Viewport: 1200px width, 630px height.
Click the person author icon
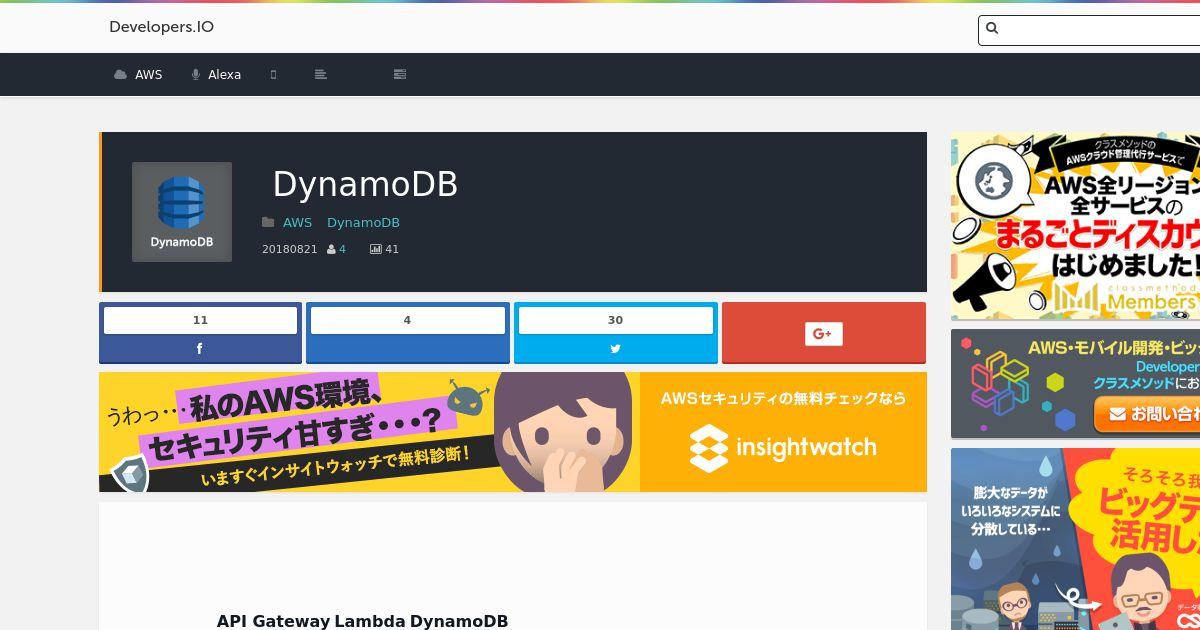point(331,250)
